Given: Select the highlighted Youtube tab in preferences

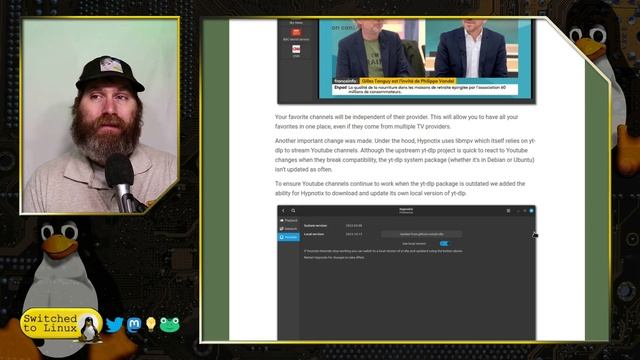Looking at the screenshot, I should coord(289,237).
